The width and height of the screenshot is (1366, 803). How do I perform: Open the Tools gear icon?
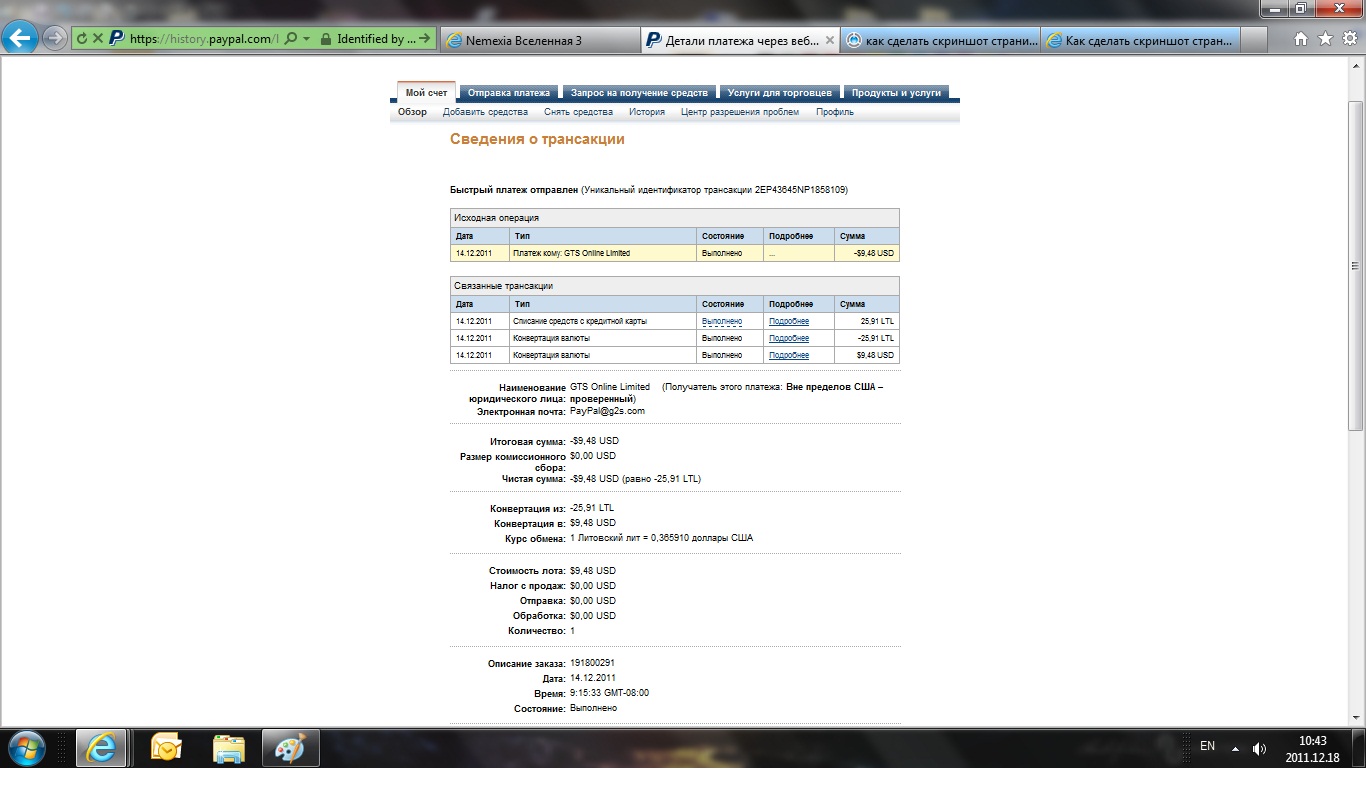point(1349,39)
